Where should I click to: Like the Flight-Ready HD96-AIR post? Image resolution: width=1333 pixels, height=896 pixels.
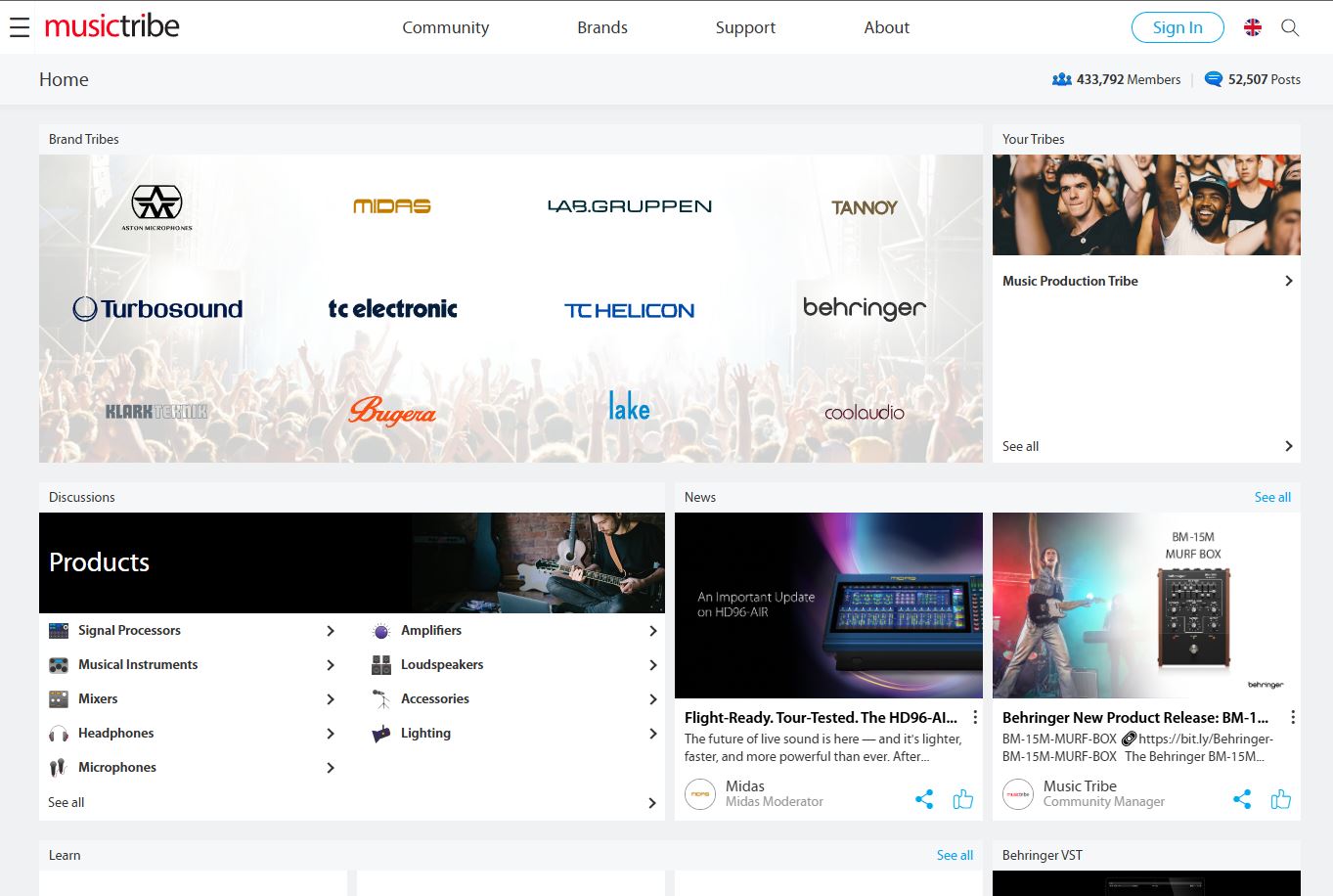(x=963, y=799)
